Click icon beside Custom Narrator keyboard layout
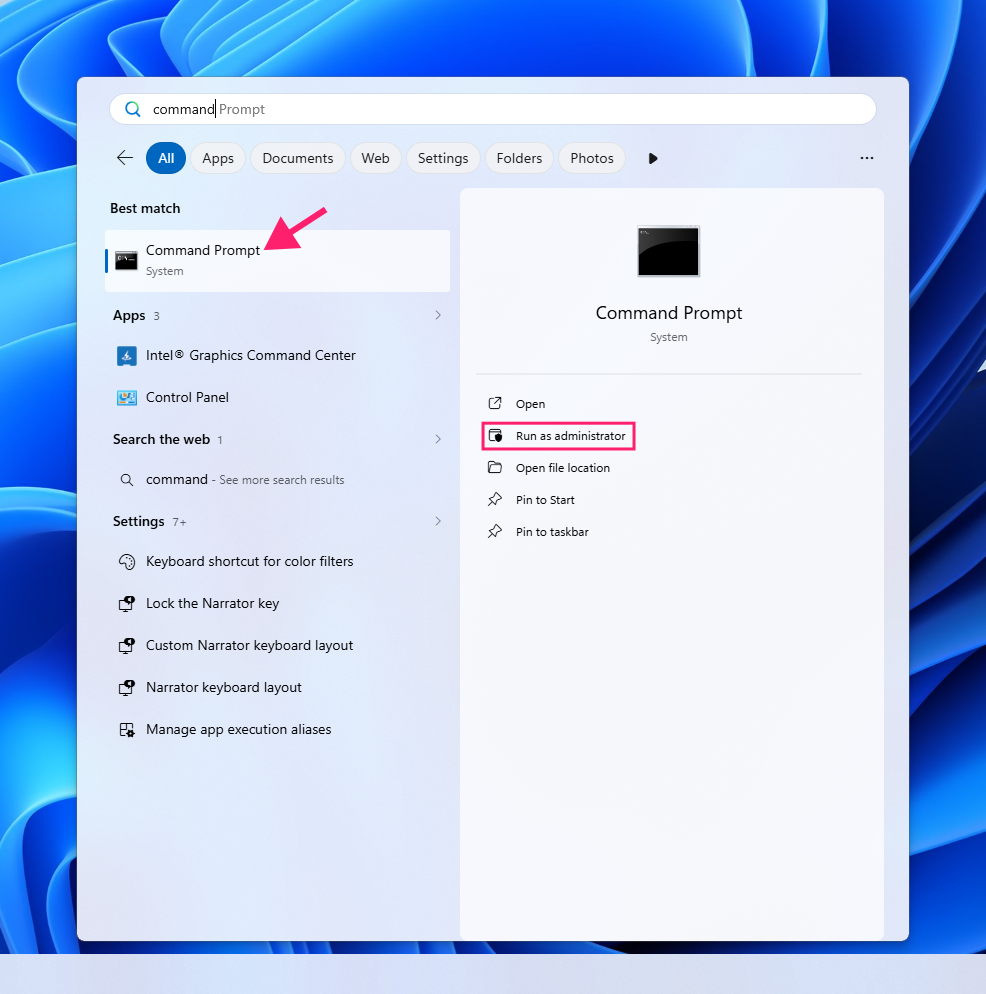 [127, 645]
